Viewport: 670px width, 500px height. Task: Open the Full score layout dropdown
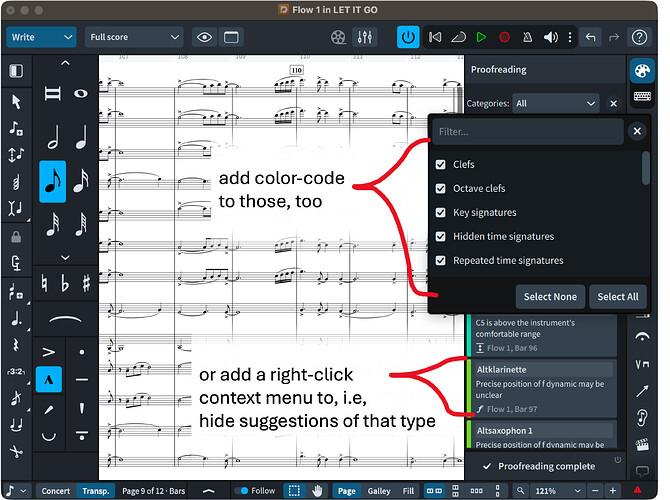click(x=134, y=37)
